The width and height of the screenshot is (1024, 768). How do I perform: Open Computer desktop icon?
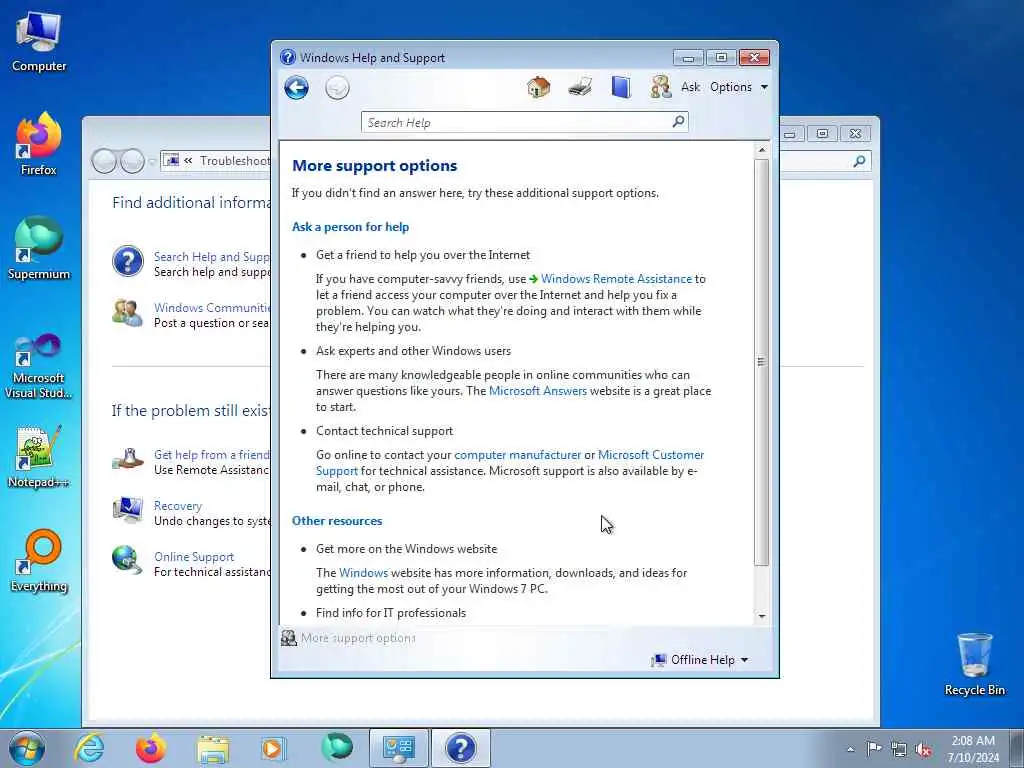[x=39, y=42]
